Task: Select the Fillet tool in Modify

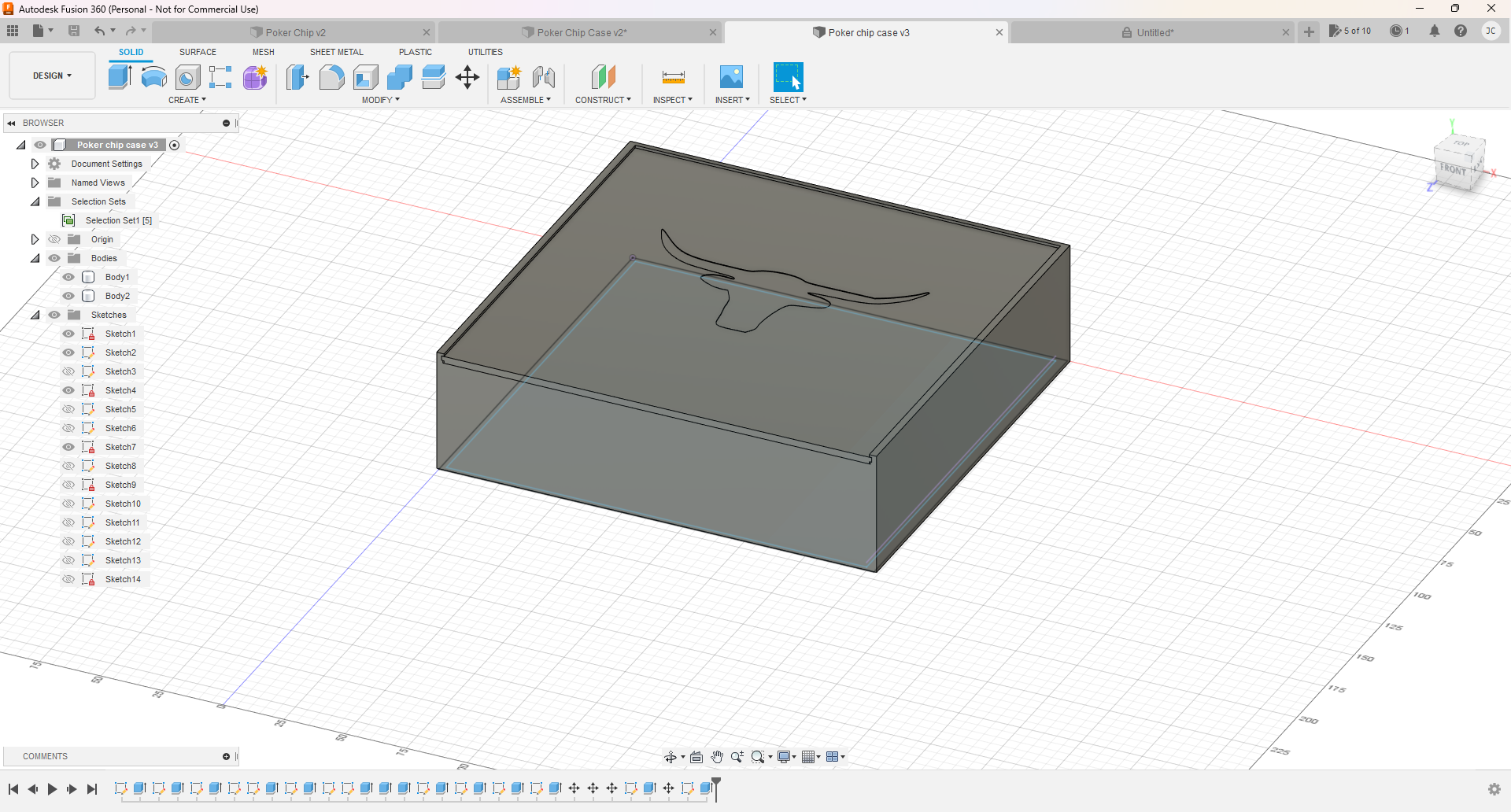Action: click(x=331, y=77)
